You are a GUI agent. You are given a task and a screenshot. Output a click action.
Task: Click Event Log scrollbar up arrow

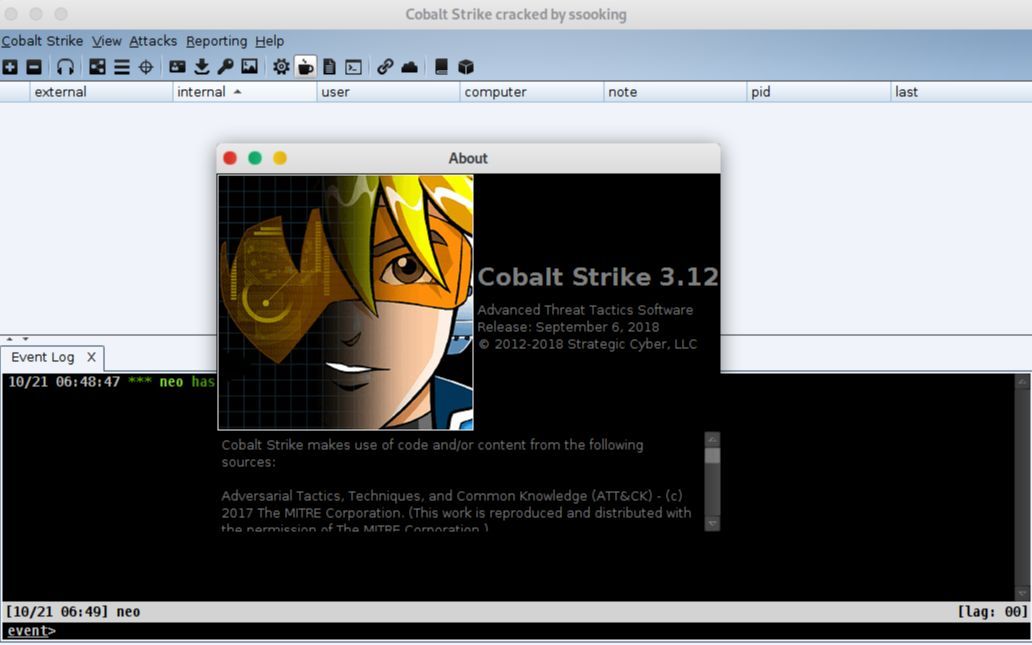coord(1022,382)
